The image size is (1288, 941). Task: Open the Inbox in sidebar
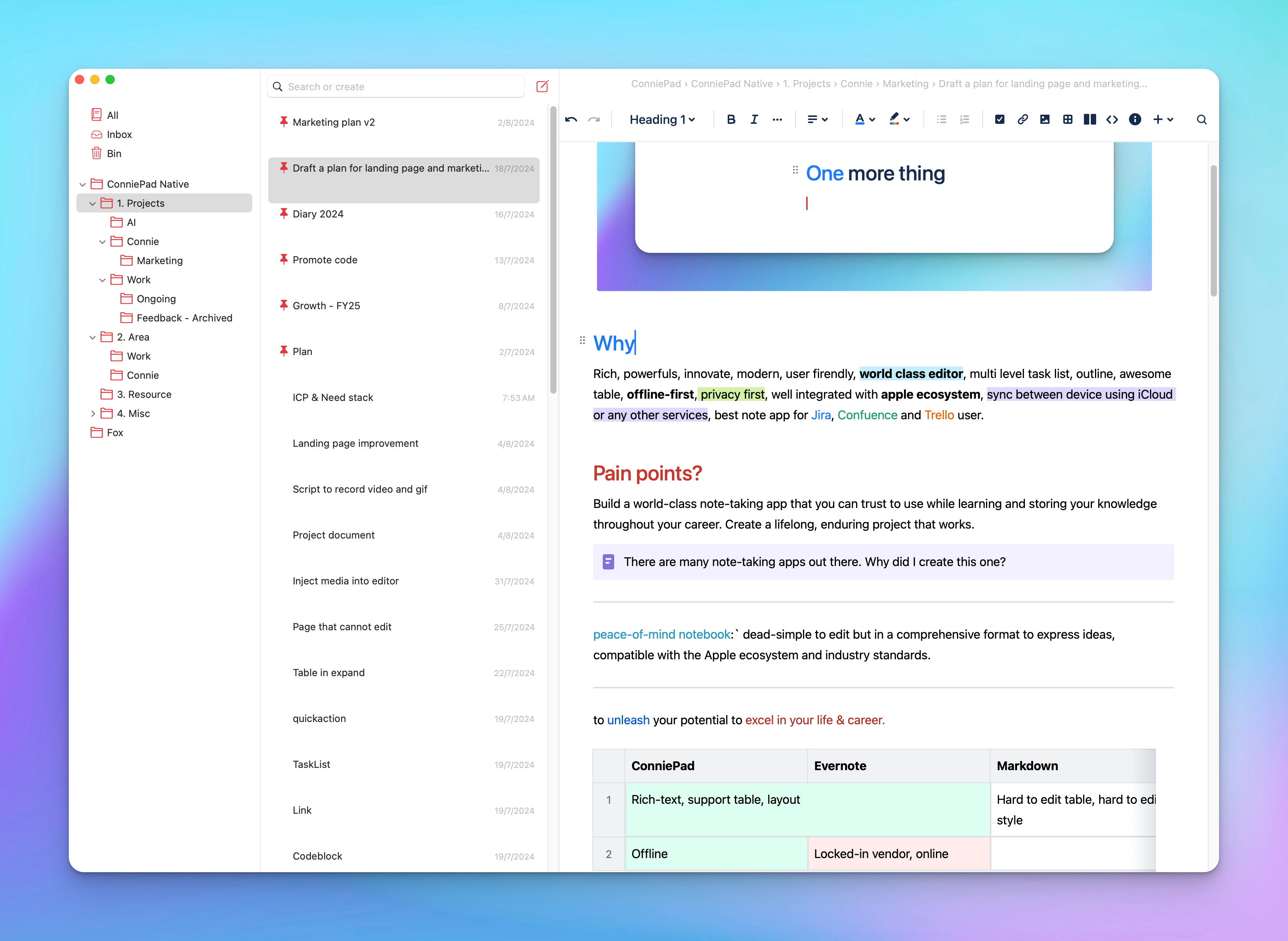119,135
